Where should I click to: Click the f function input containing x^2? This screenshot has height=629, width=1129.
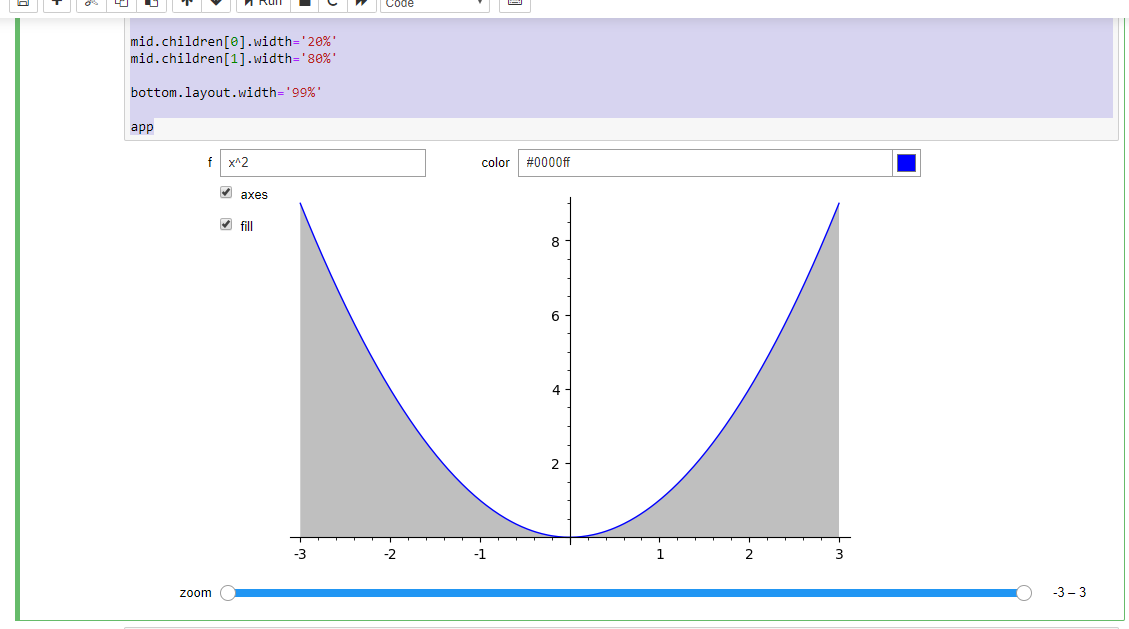(322, 163)
